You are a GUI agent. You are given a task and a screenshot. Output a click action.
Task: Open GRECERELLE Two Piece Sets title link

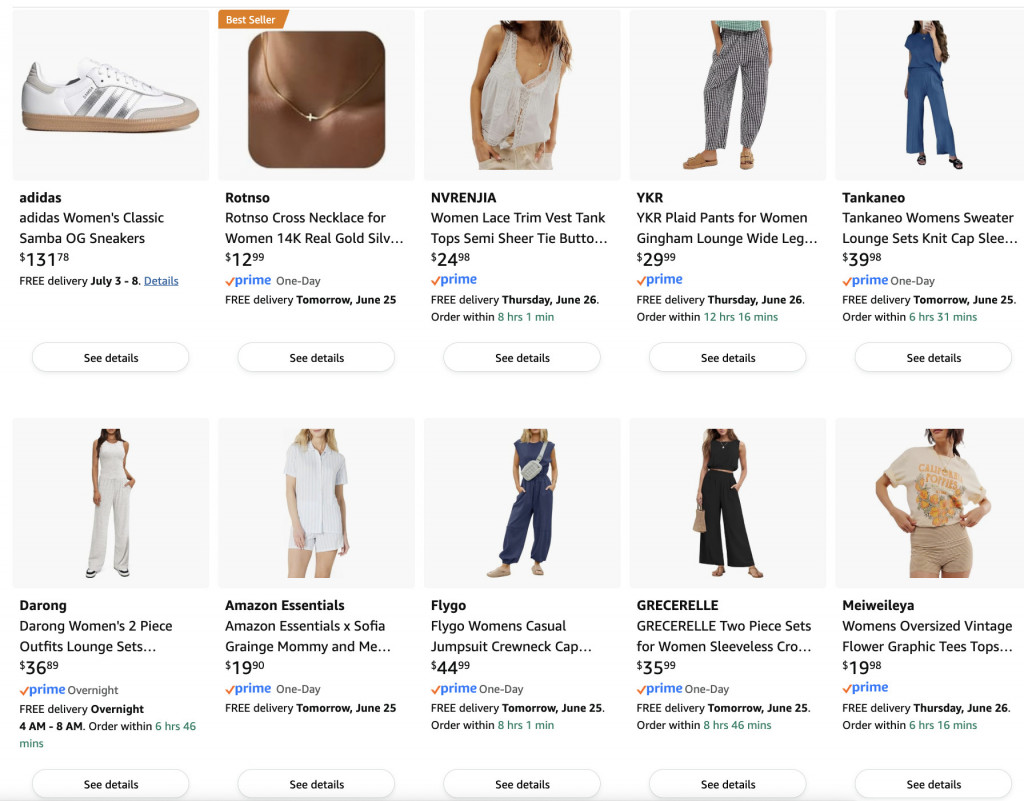click(x=724, y=636)
